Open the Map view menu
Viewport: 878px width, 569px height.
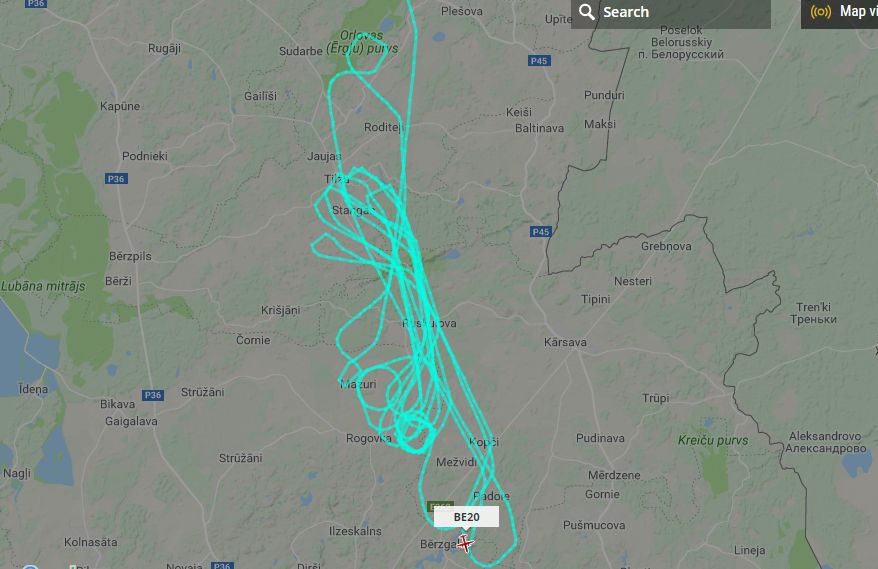pyautogui.click(x=839, y=12)
